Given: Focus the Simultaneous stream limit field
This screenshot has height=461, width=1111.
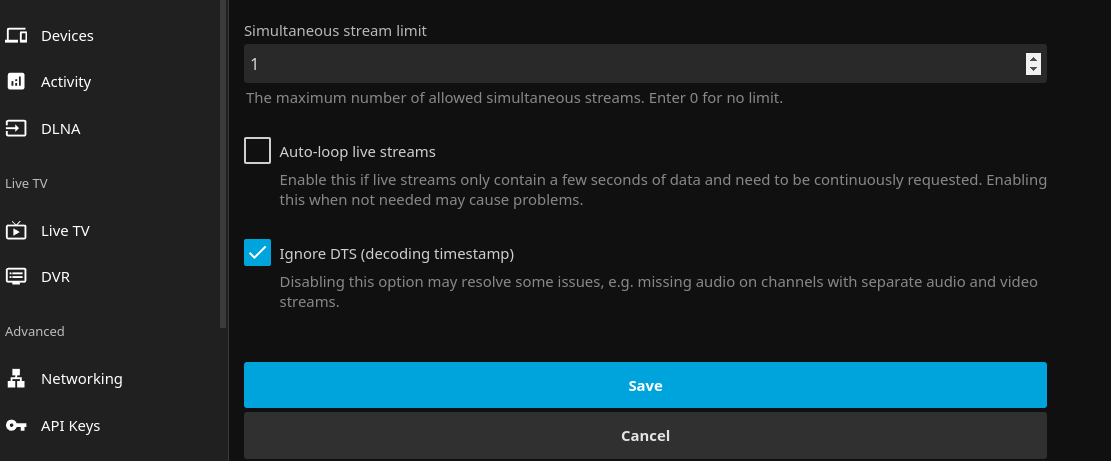Looking at the screenshot, I should (630, 64).
